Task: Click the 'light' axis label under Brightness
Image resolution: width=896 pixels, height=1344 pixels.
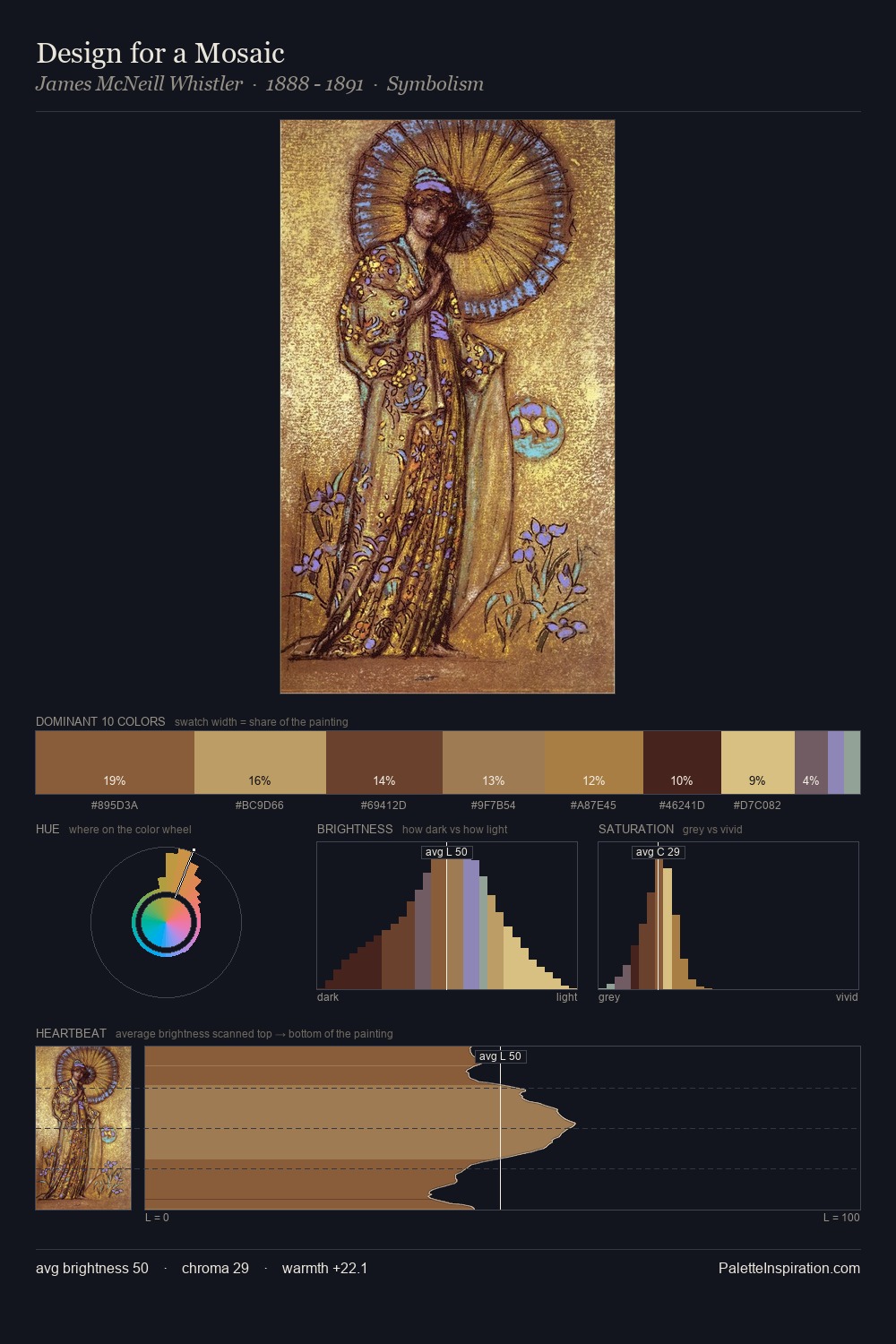Action: [566, 997]
